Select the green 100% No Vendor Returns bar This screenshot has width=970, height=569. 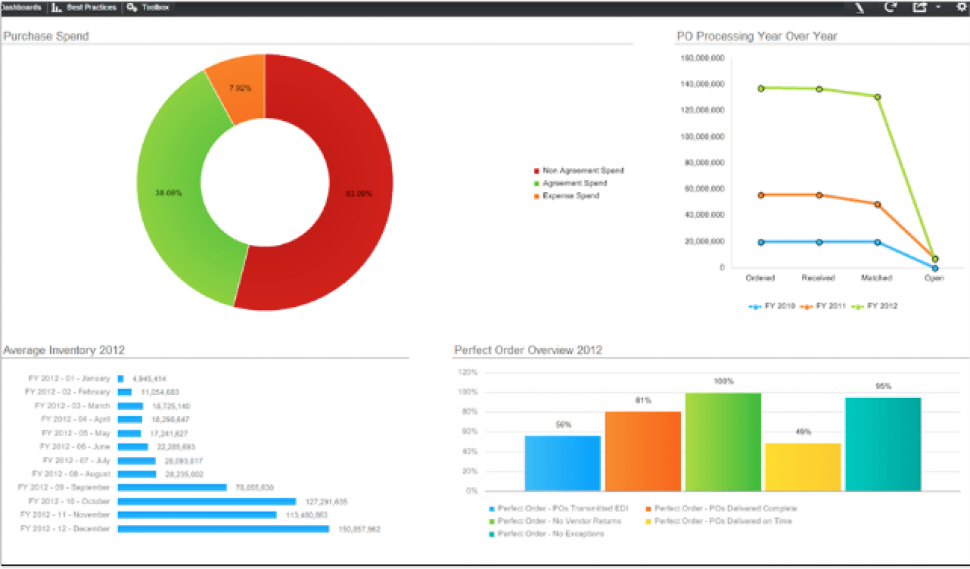tap(723, 442)
